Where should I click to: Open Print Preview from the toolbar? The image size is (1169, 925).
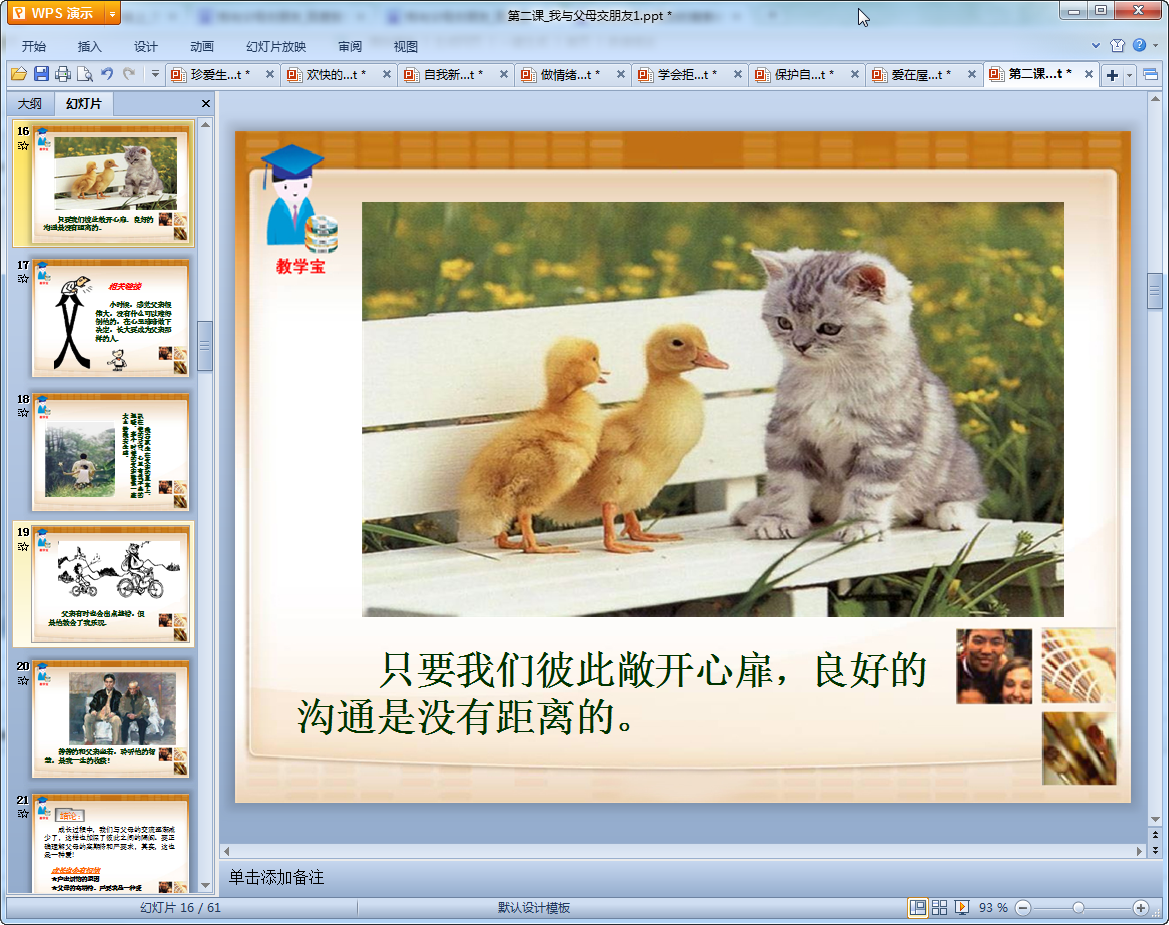pos(85,74)
